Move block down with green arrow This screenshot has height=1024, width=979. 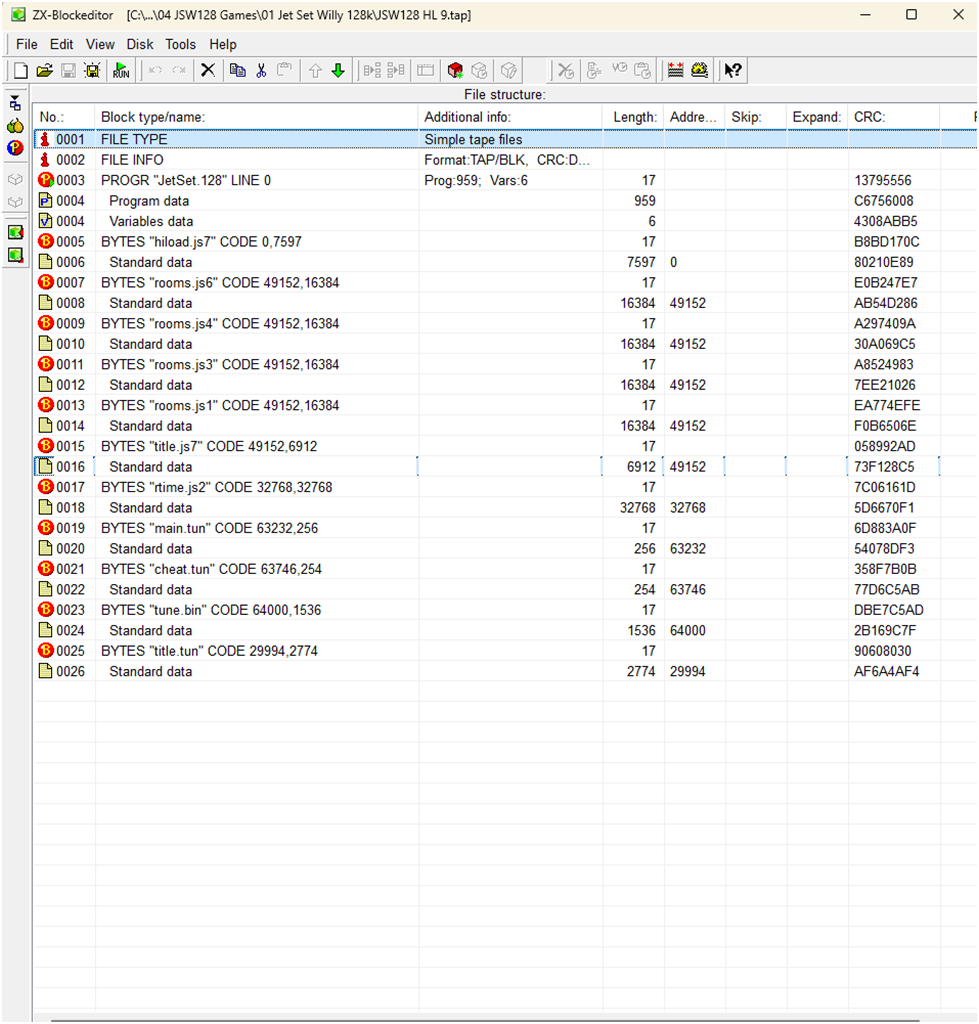pyautogui.click(x=338, y=70)
